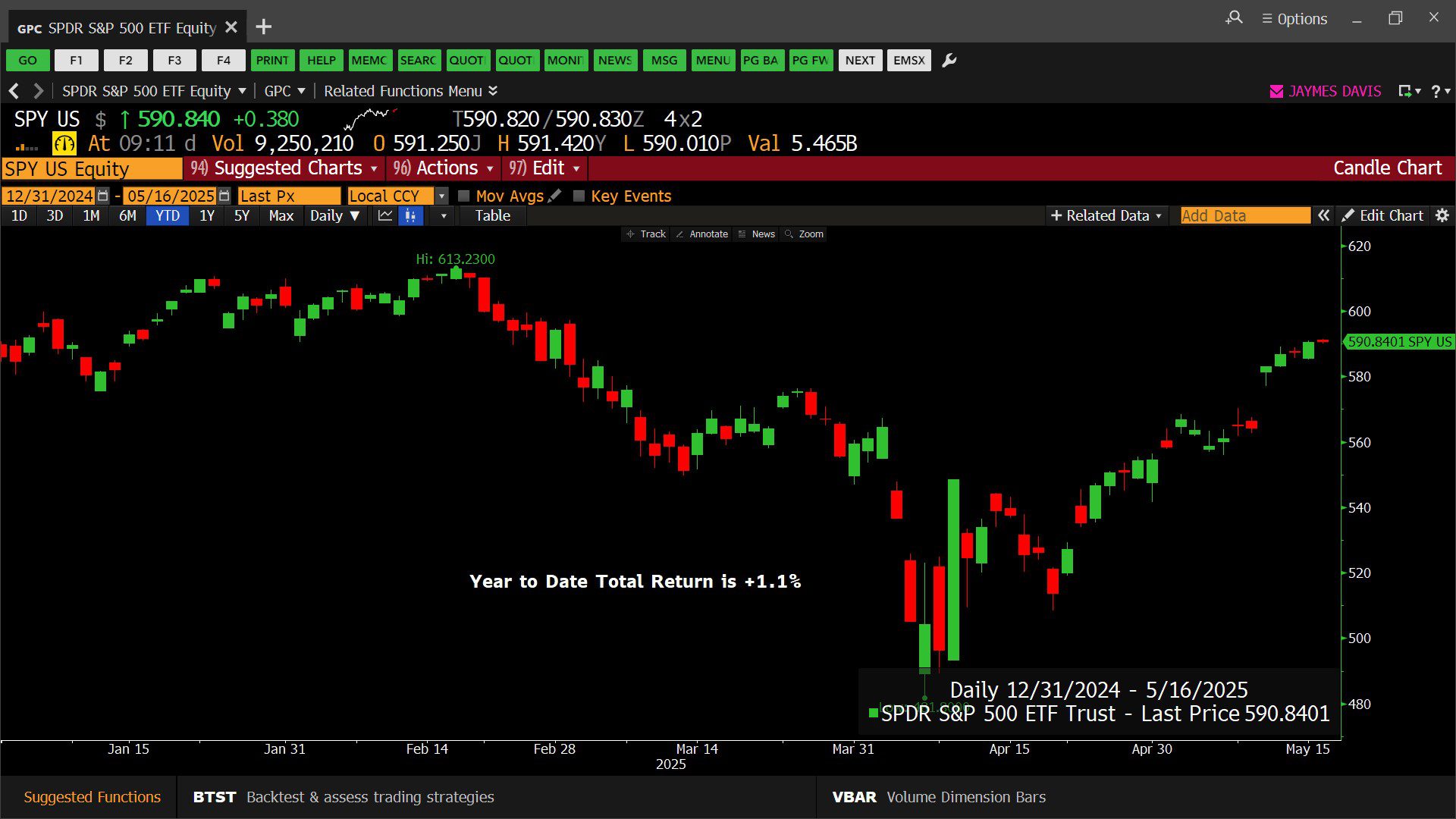Select the 3D range
The width and height of the screenshot is (1456, 819).
click(x=55, y=215)
